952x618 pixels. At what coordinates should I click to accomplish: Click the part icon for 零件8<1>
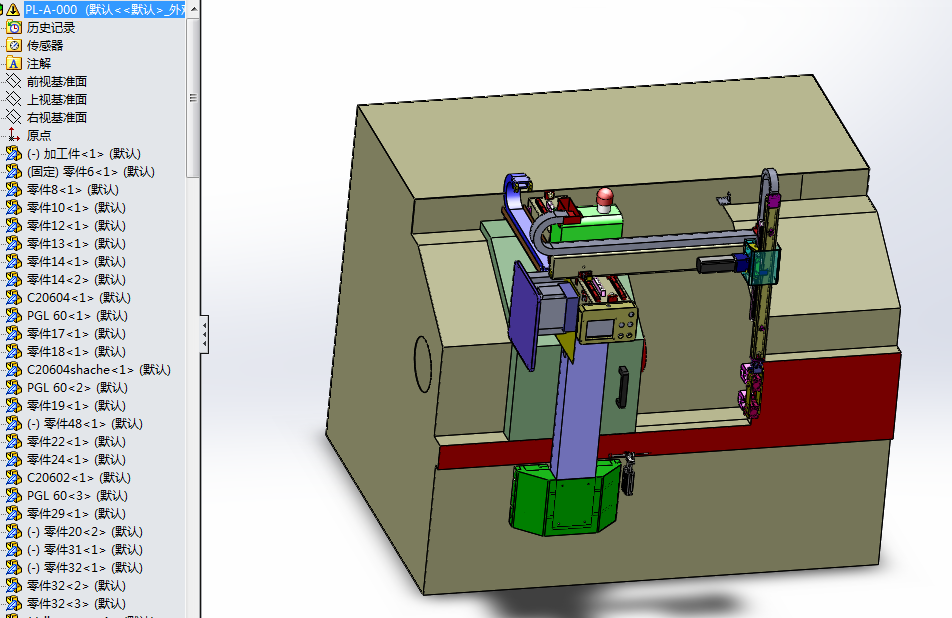(x=13, y=189)
